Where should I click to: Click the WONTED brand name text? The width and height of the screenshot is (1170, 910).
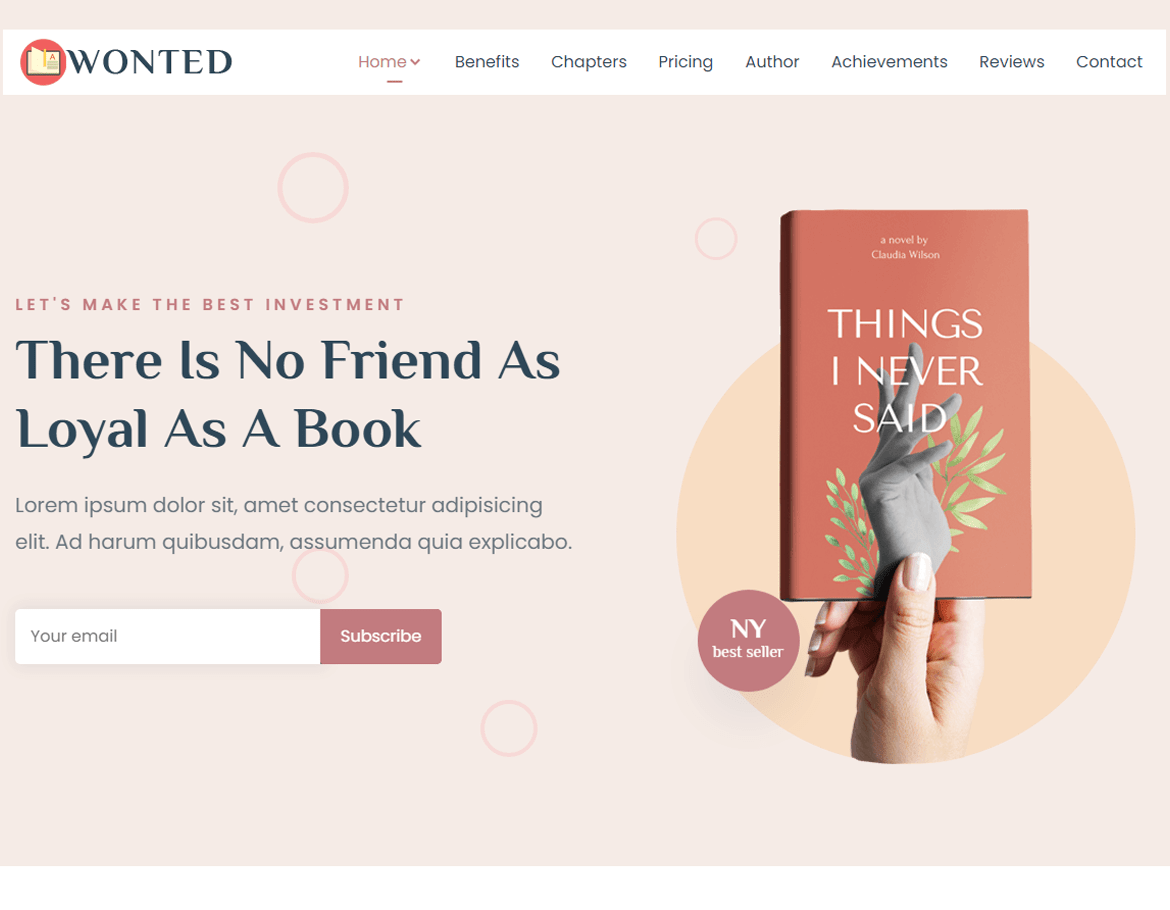tap(150, 62)
